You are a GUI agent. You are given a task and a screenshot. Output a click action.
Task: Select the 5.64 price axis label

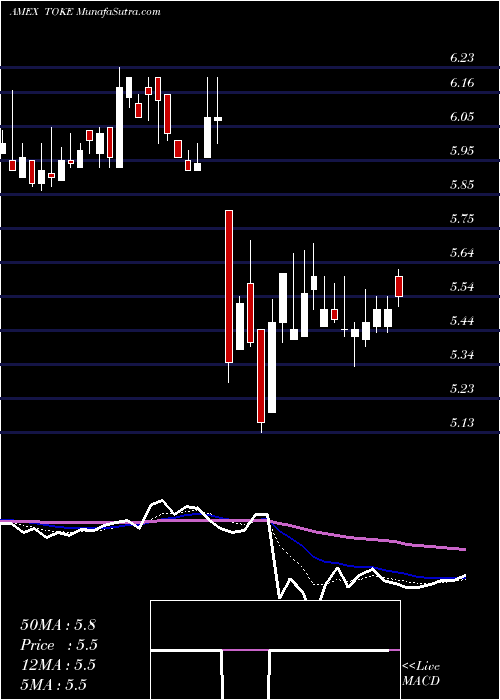461,252
